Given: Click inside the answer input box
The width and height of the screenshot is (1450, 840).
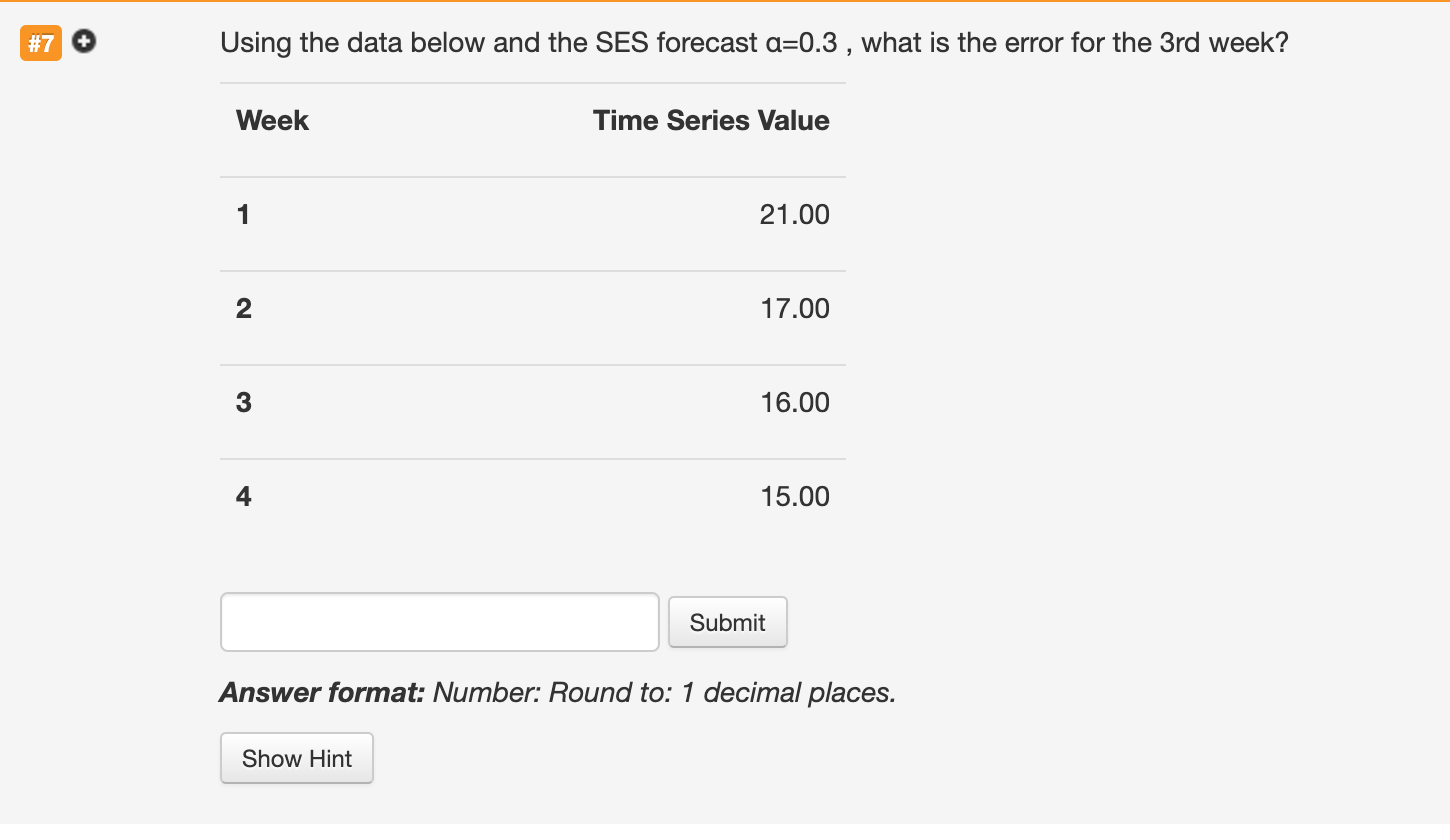Looking at the screenshot, I should [x=439, y=621].
